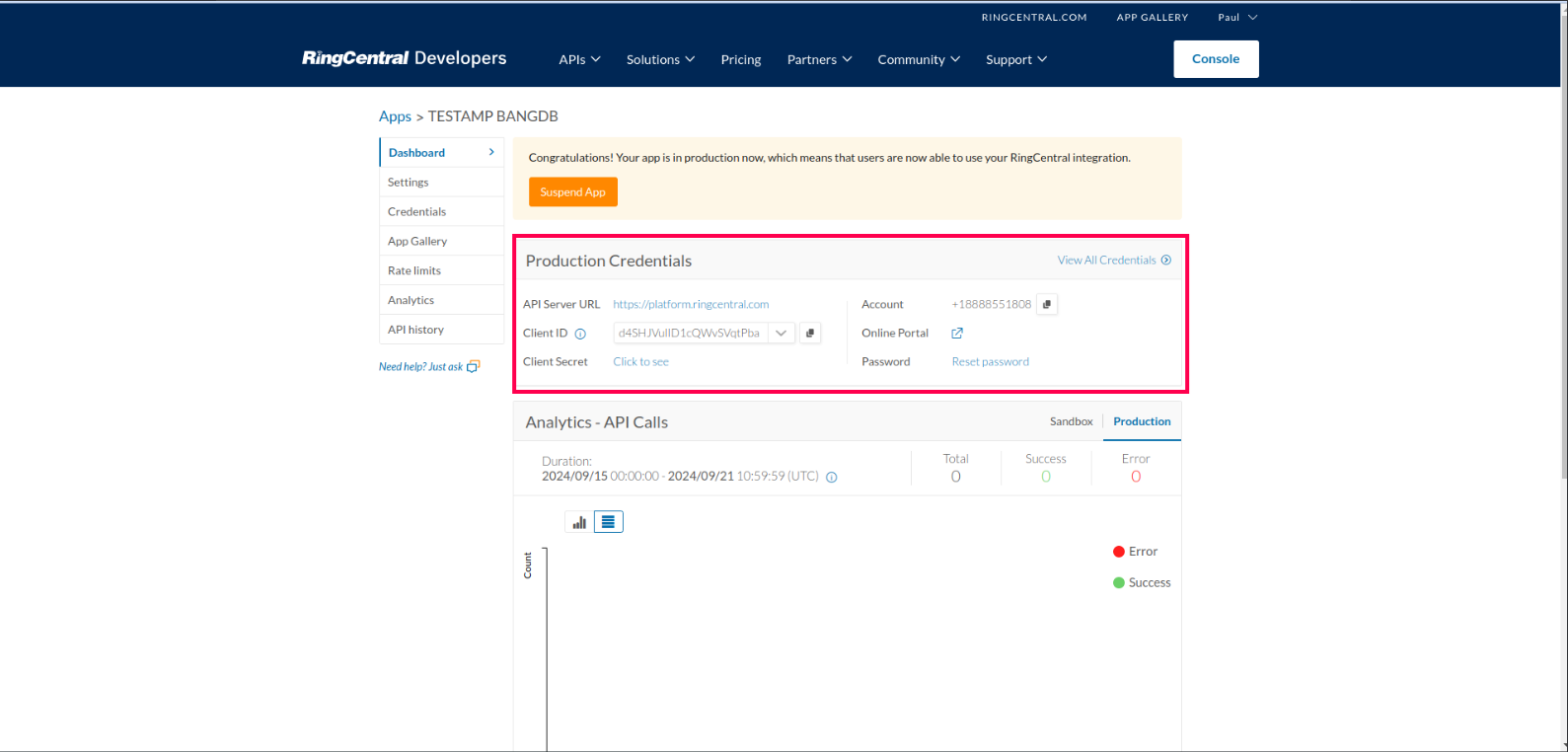Switch to the Sandbox analytics tab
Screen dimensions: 1568x752
(x=1071, y=421)
